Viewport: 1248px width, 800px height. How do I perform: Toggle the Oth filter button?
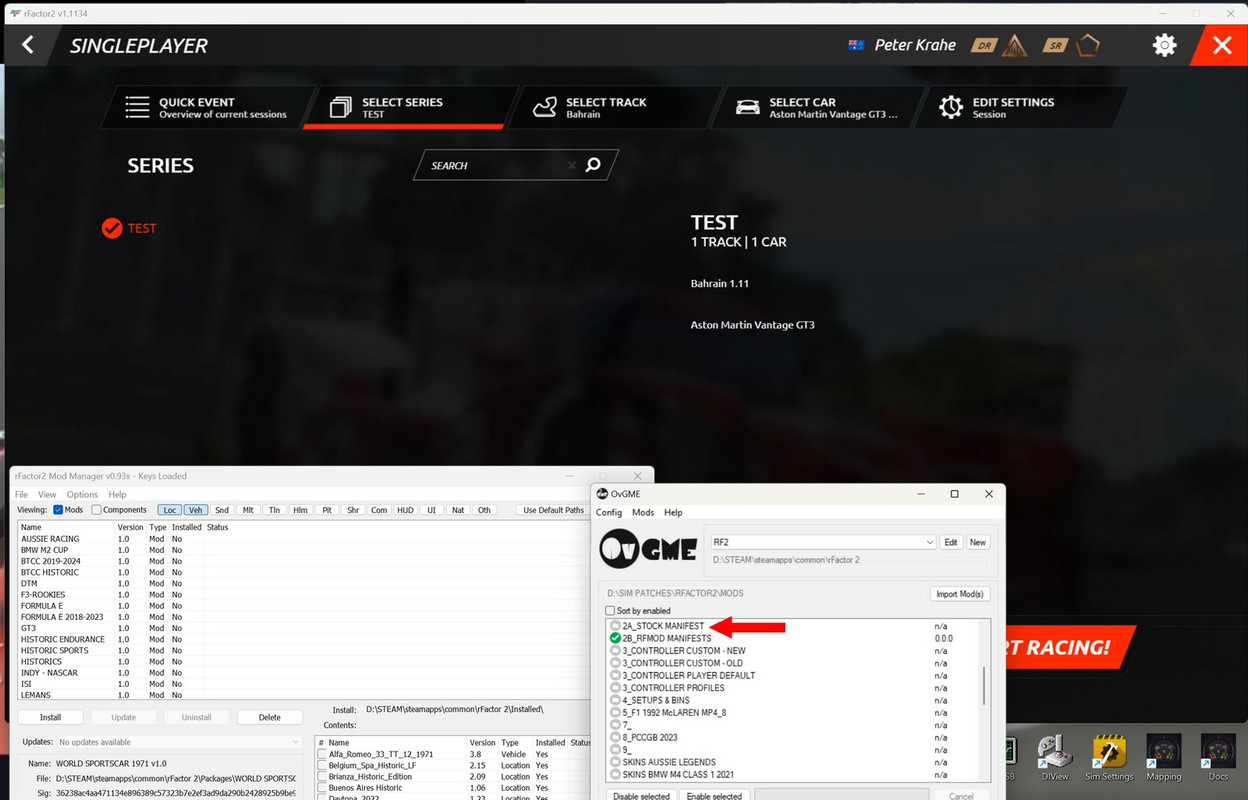(484, 510)
